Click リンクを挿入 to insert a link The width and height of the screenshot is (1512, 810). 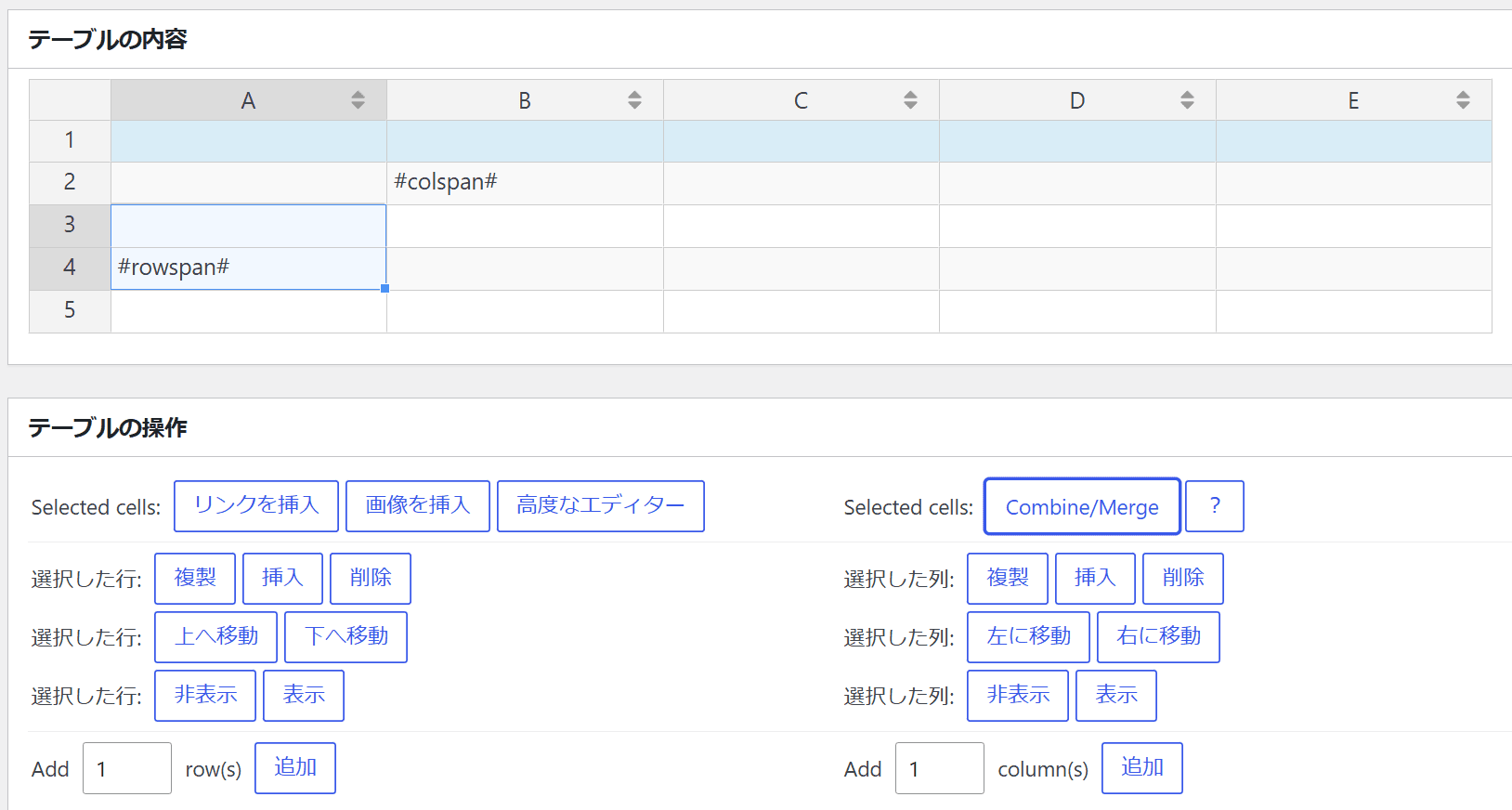point(256,506)
